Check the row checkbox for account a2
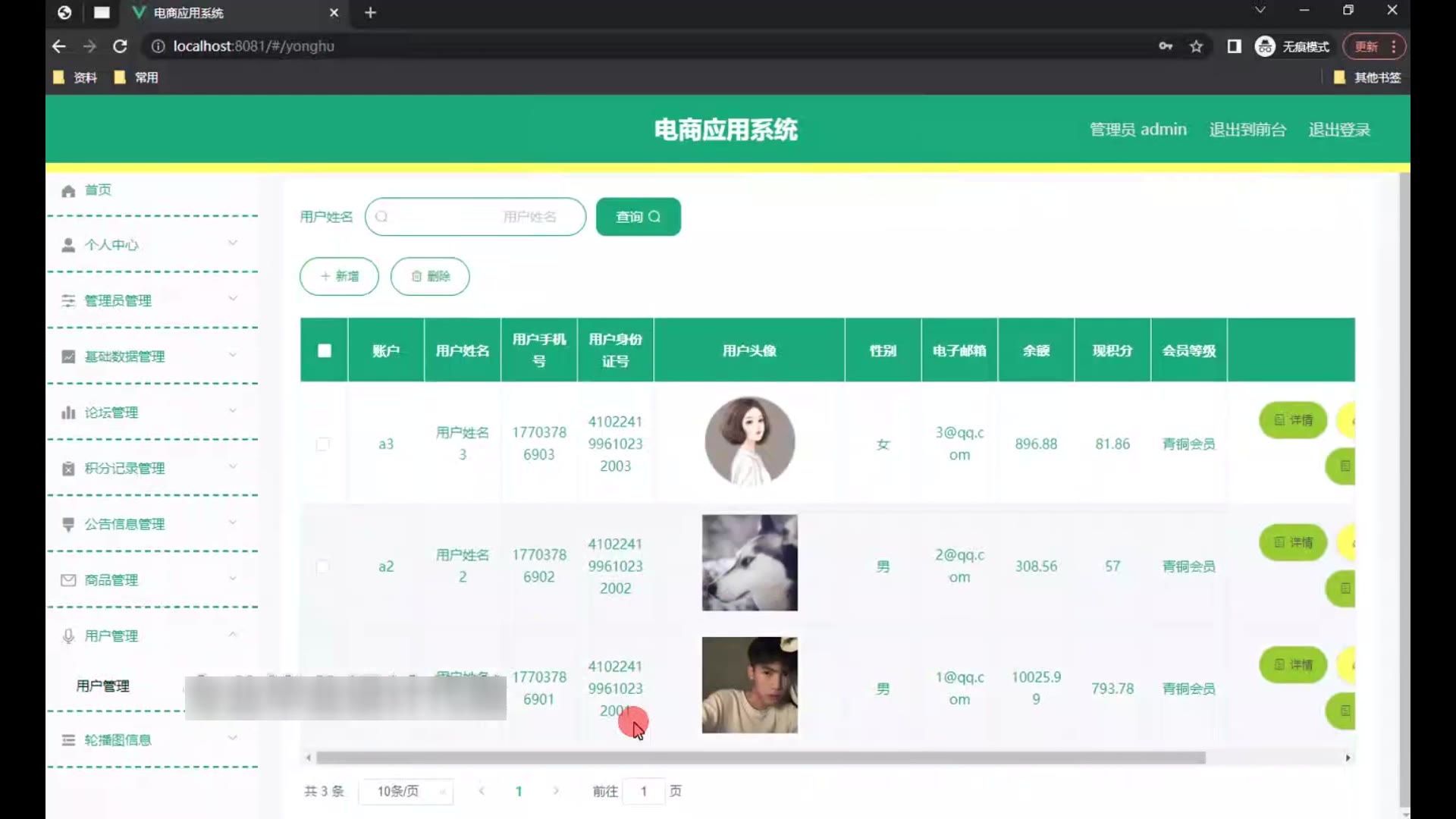Screen dimensions: 1456x819 pos(323,566)
